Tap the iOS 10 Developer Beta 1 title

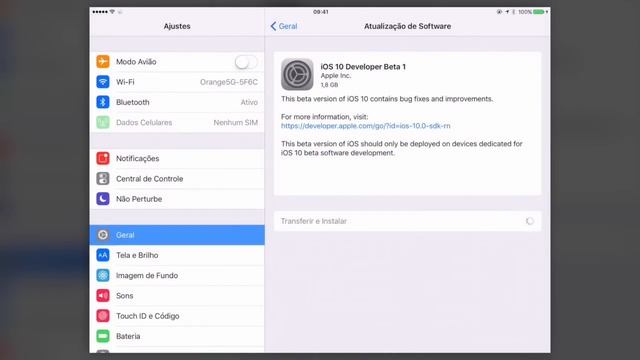coord(363,67)
